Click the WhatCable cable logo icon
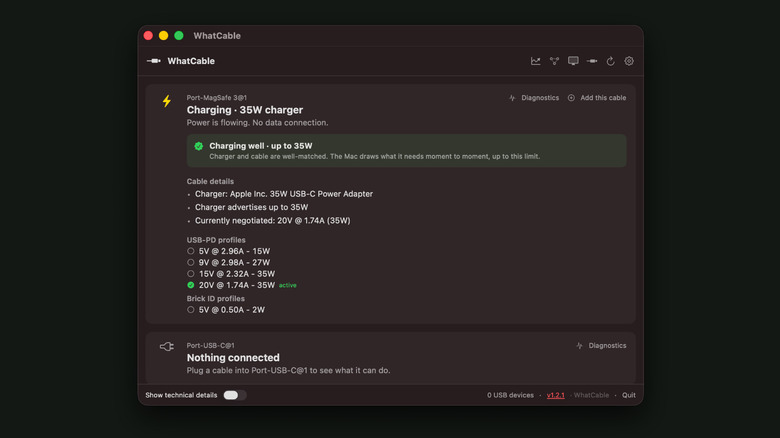The width and height of the screenshot is (780, 438). pyautogui.click(x=154, y=61)
